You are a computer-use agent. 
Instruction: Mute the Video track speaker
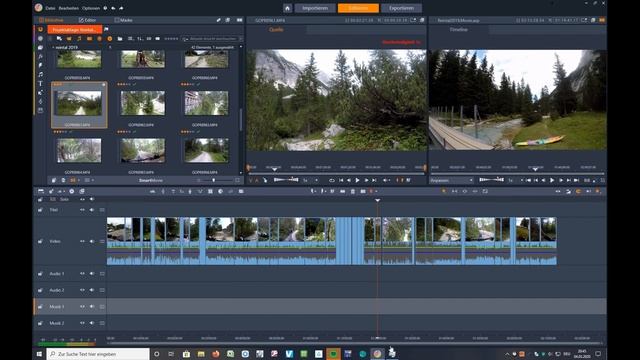(92, 241)
